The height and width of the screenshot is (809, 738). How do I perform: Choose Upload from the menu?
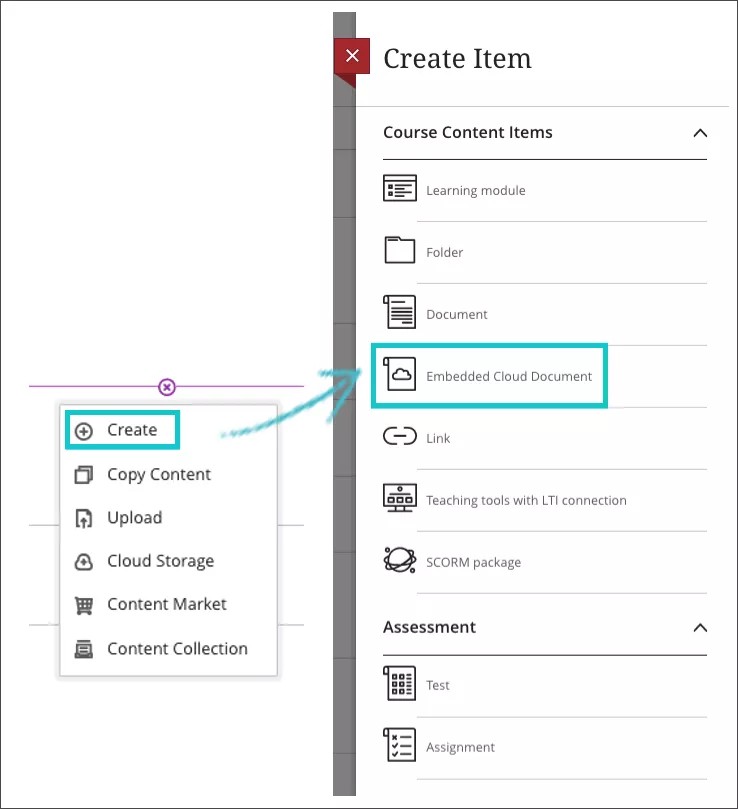[134, 518]
